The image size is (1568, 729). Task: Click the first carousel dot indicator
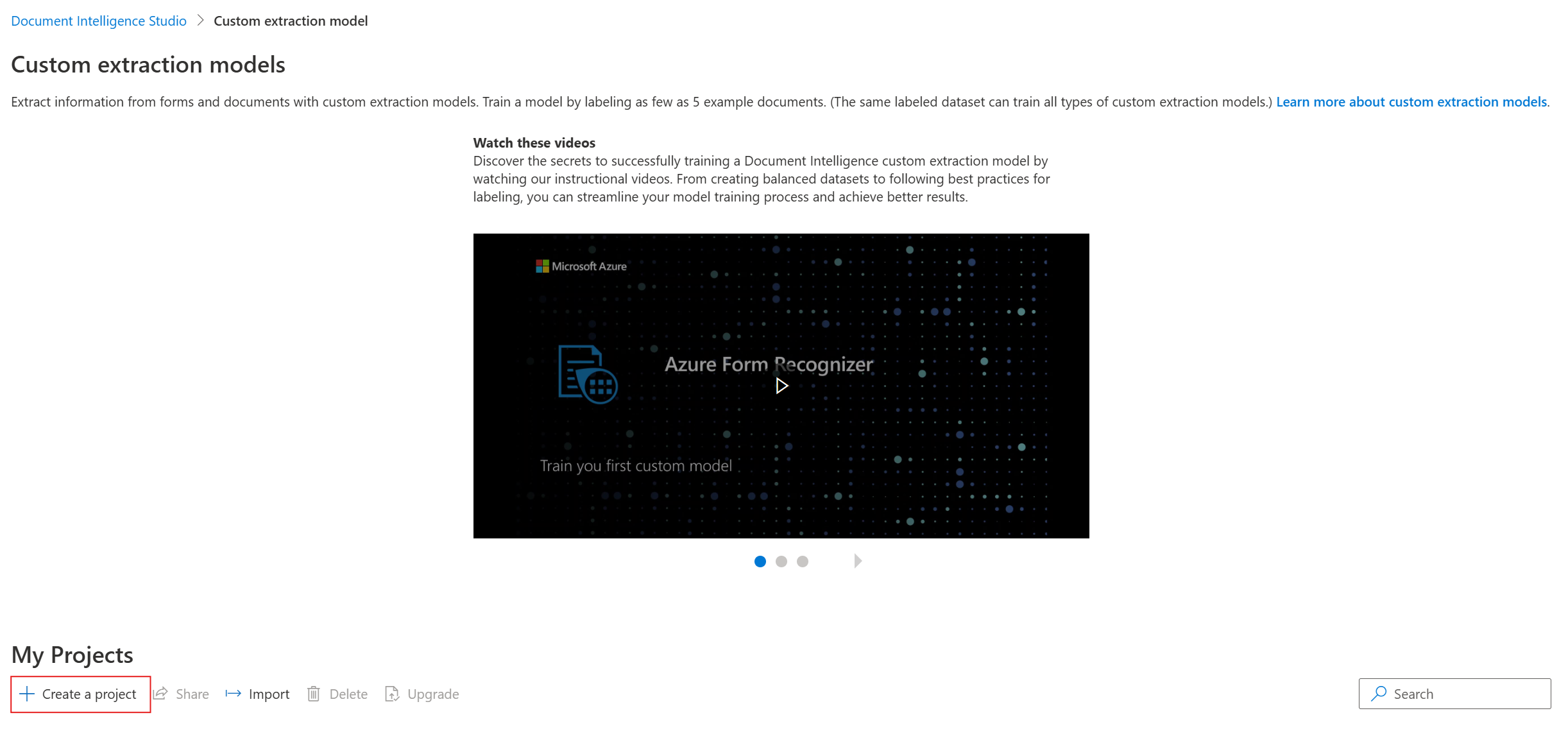[x=763, y=561]
